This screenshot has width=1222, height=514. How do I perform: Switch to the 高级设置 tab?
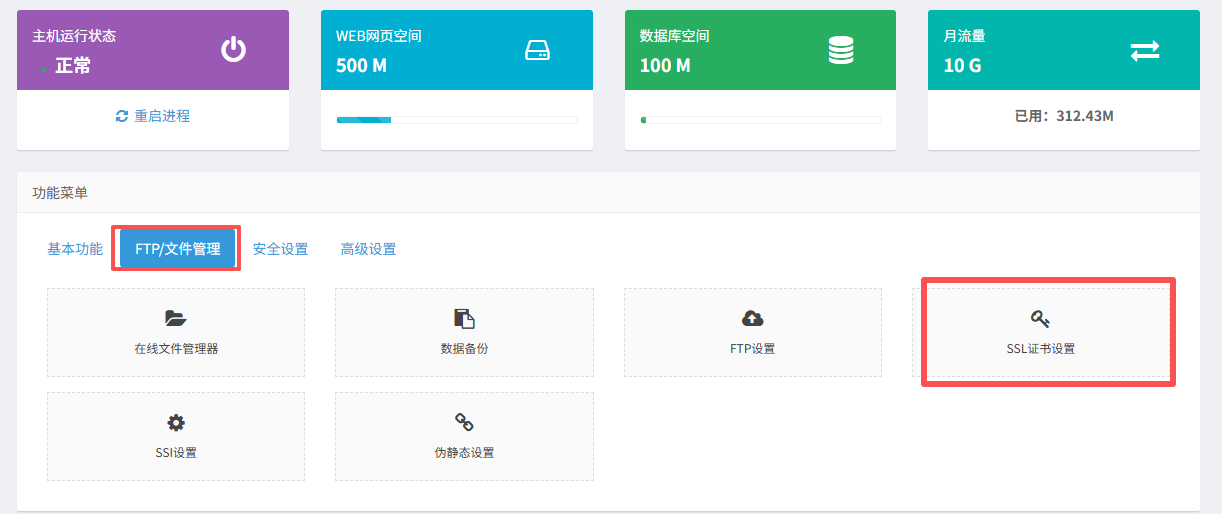pyautogui.click(x=368, y=249)
